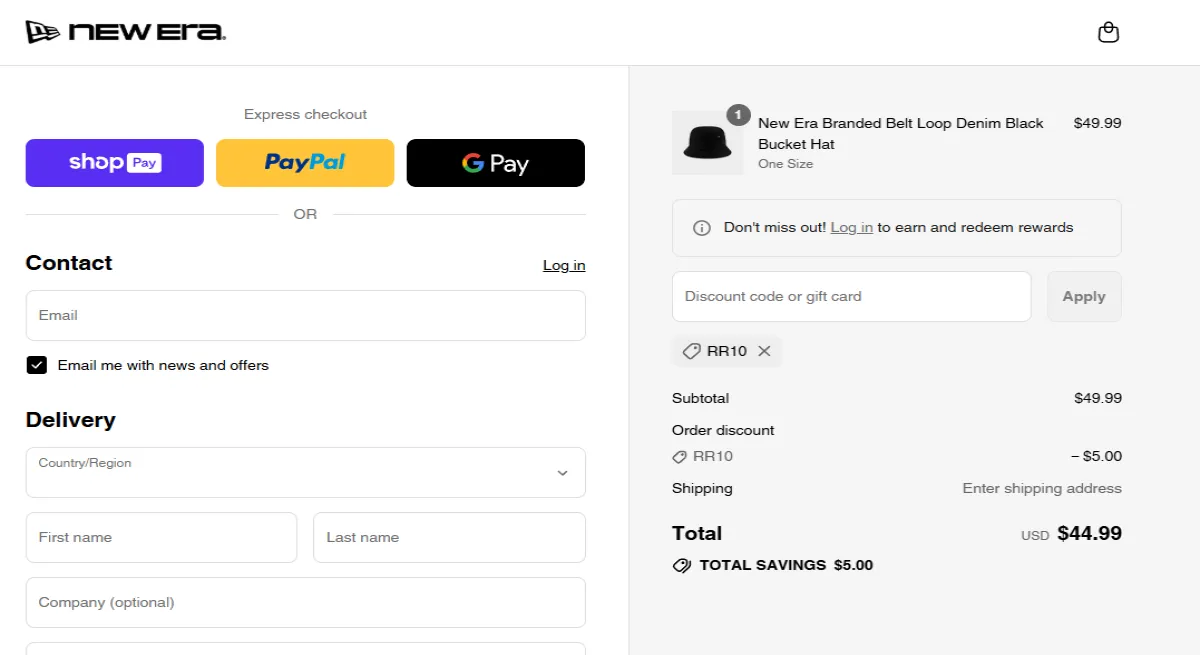Remove the RR10 discount code
Screen dimensions: 1200x655
[x=764, y=351]
